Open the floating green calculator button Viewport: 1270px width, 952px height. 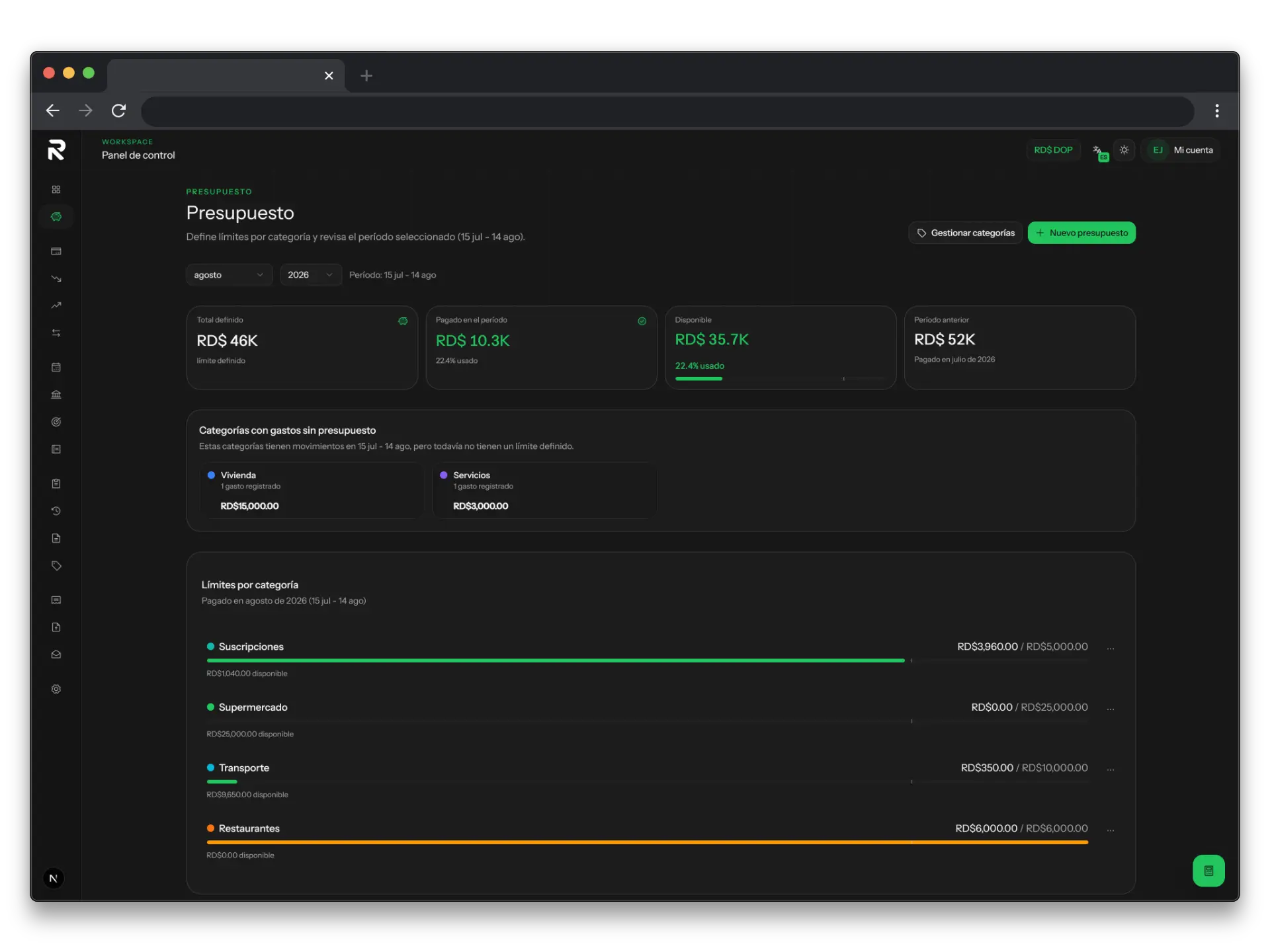coord(1208,871)
